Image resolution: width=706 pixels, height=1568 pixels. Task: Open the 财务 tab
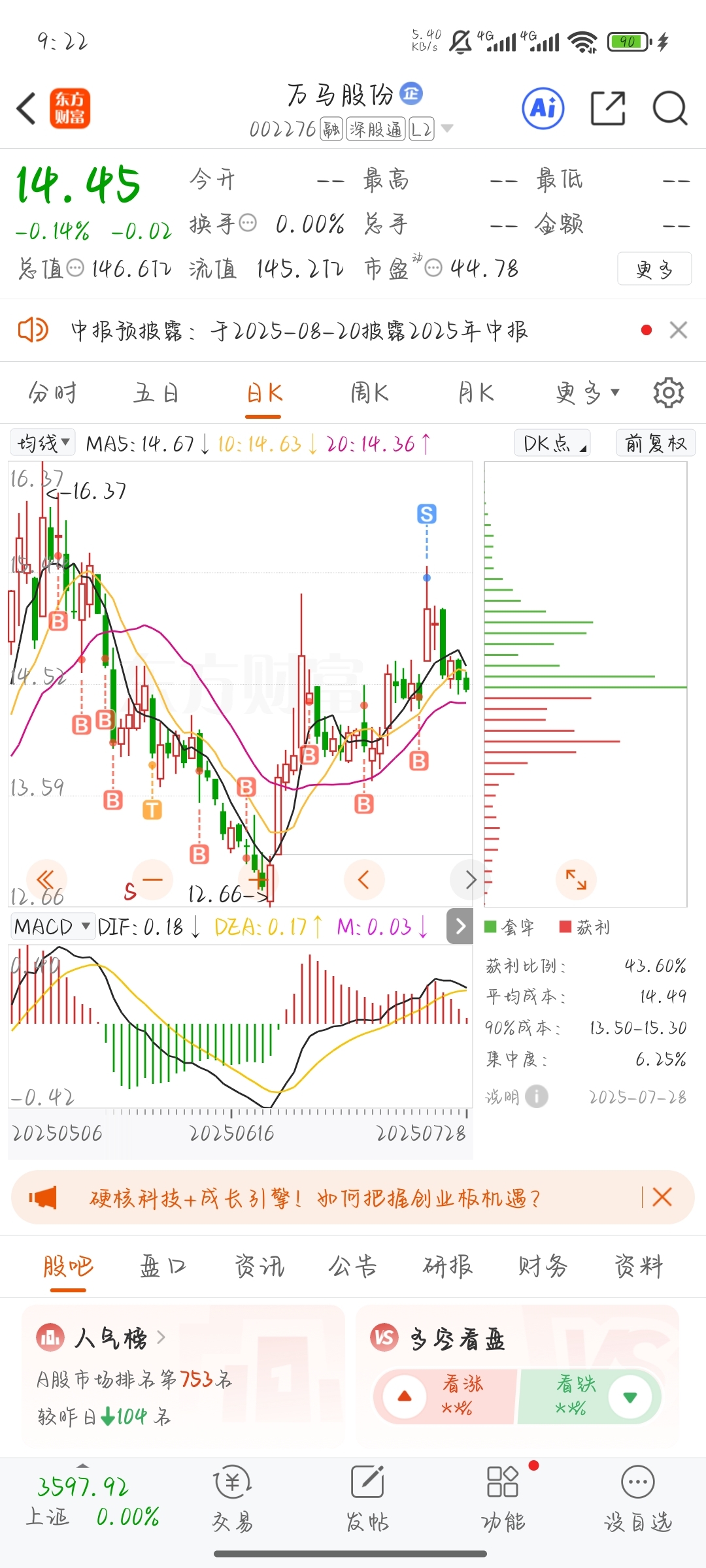[x=543, y=1266]
